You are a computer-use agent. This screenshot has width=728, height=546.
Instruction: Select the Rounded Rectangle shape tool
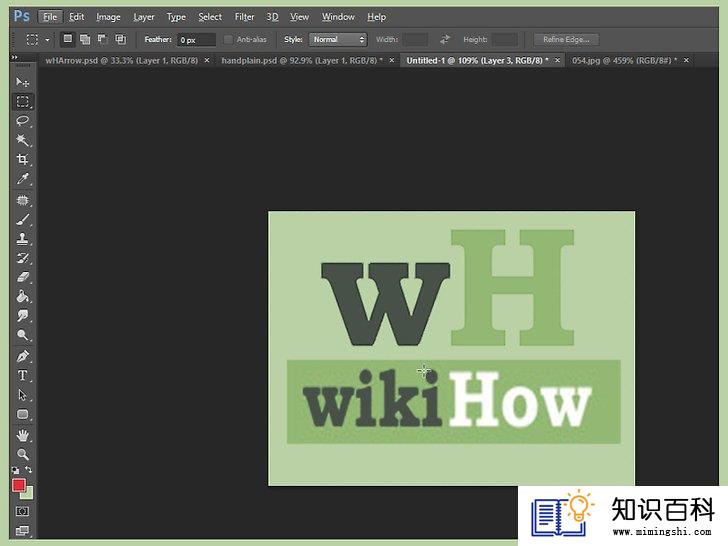point(22,414)
